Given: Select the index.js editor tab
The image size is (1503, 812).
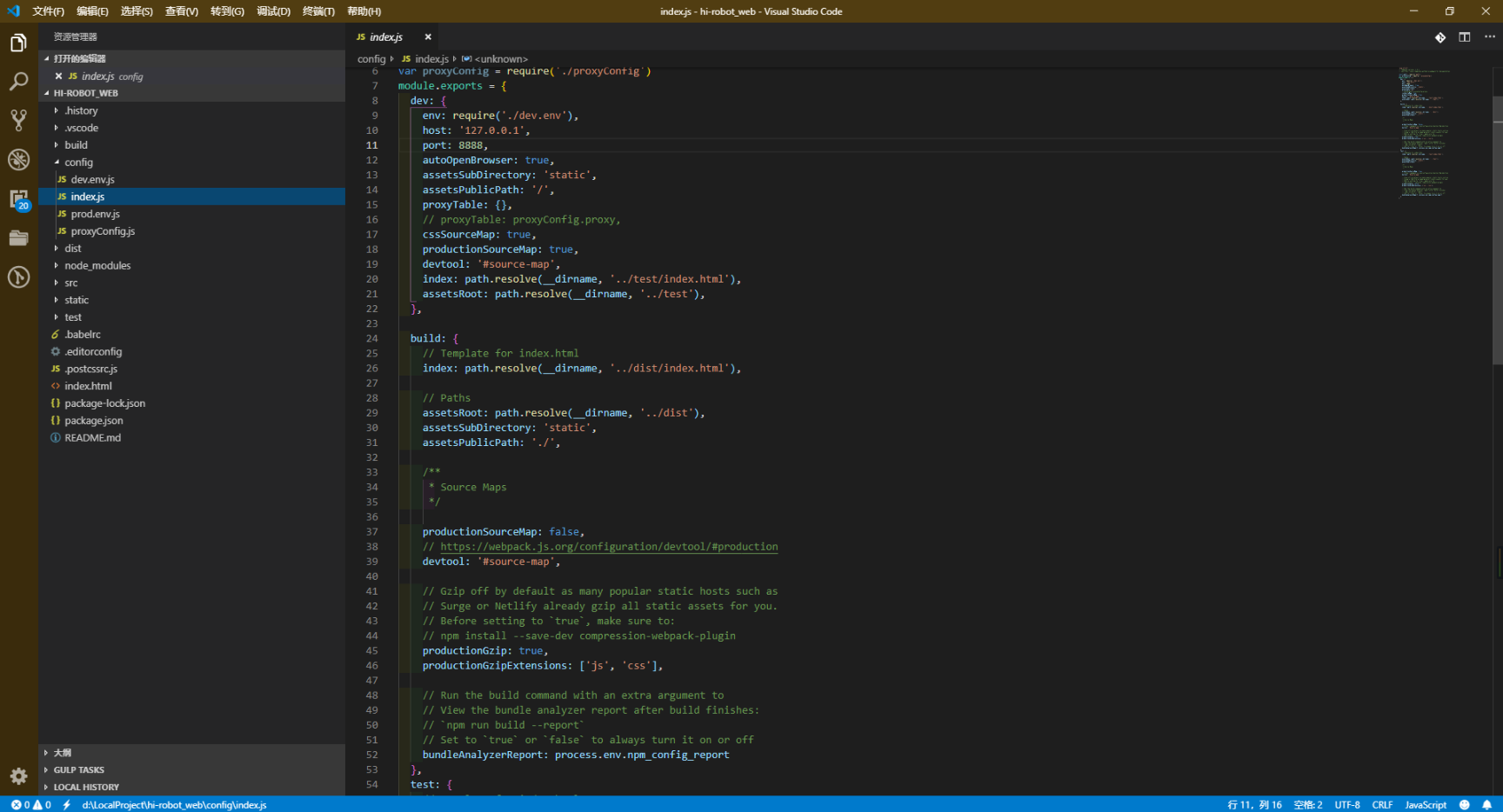Looking at the screenshot, I should tap(385, 37).
